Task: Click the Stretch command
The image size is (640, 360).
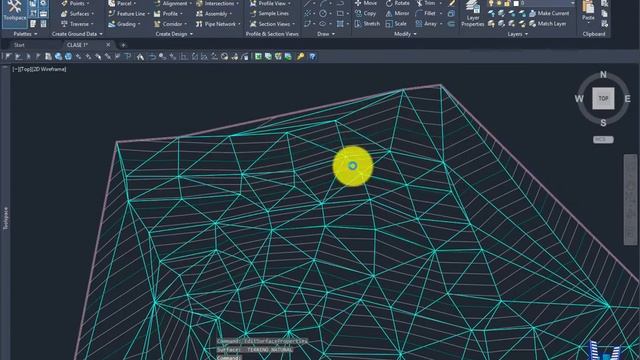Action: point(367,24)
